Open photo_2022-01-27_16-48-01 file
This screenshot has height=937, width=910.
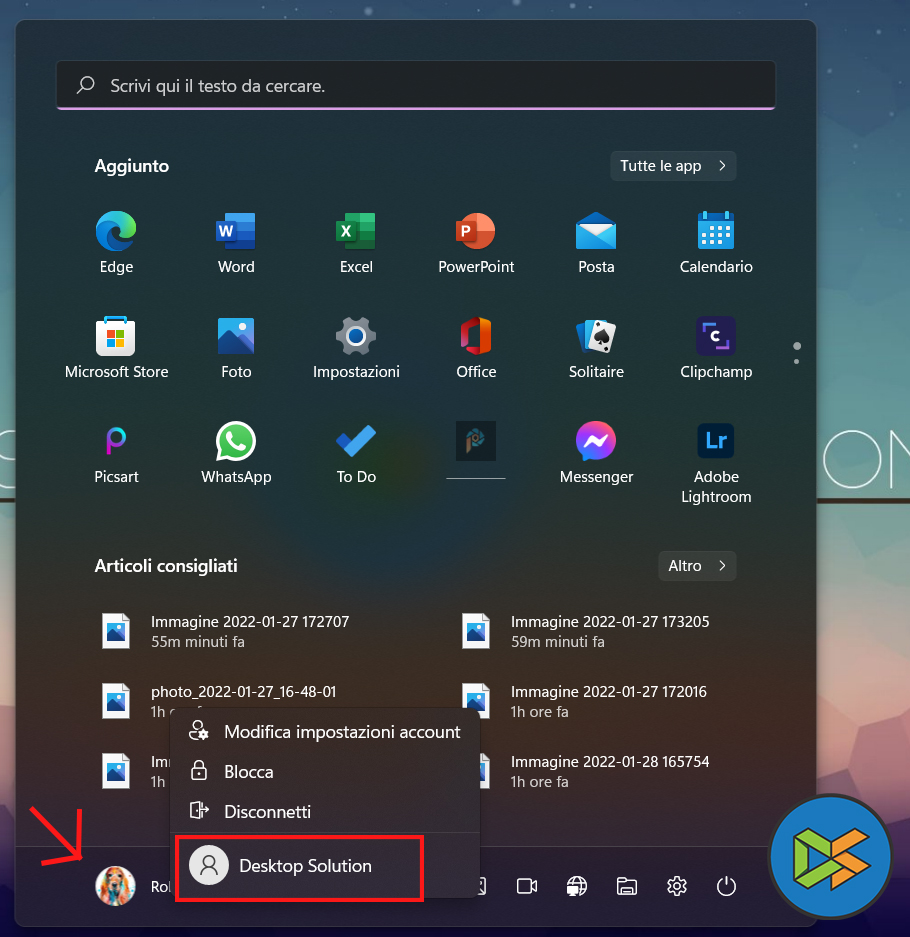pos(243,691)
